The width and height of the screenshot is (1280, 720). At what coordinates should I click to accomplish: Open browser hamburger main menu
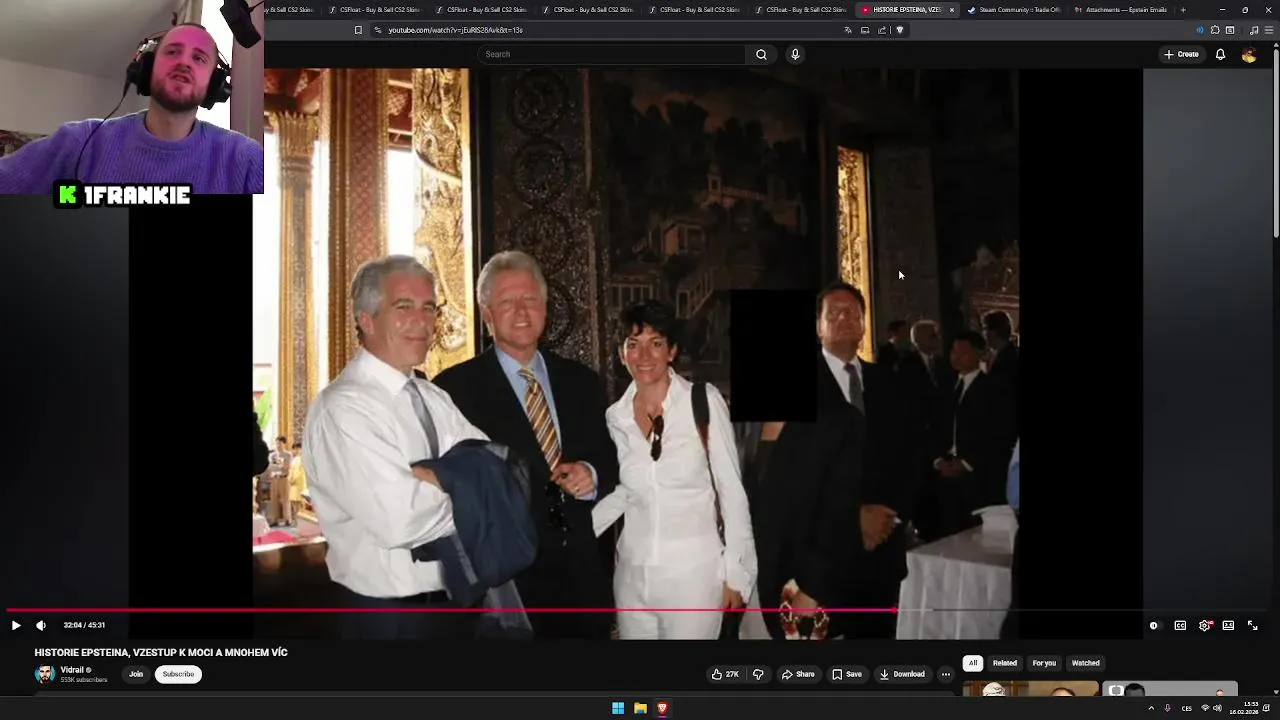click(x=1268, y=30)
